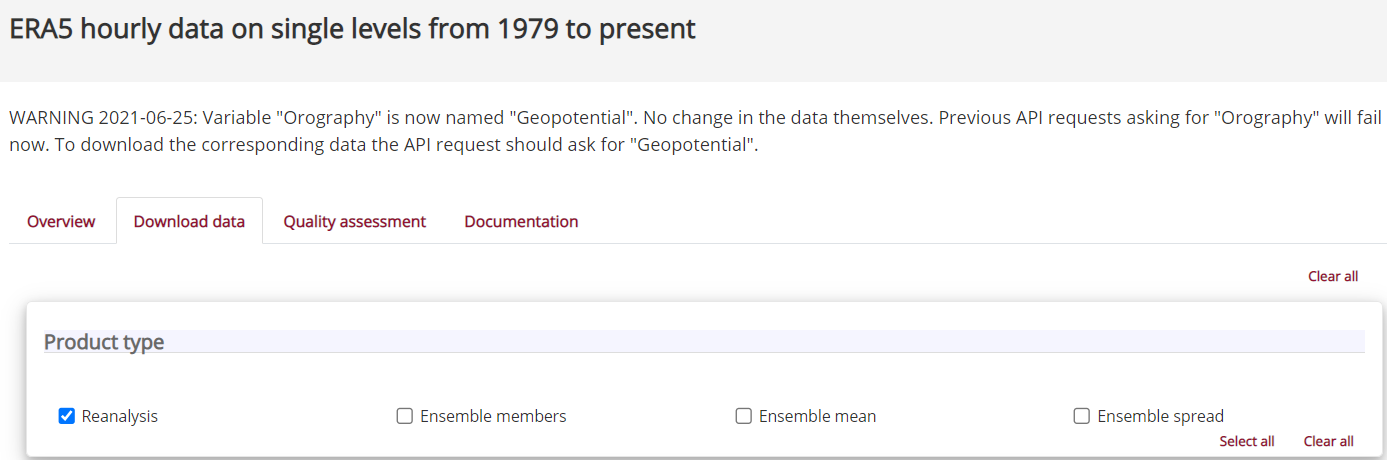The height and width of the screenshot is (460, 1387).
Task: Check the Ensemble spread checkbox box
Action: click(1081, 416)
